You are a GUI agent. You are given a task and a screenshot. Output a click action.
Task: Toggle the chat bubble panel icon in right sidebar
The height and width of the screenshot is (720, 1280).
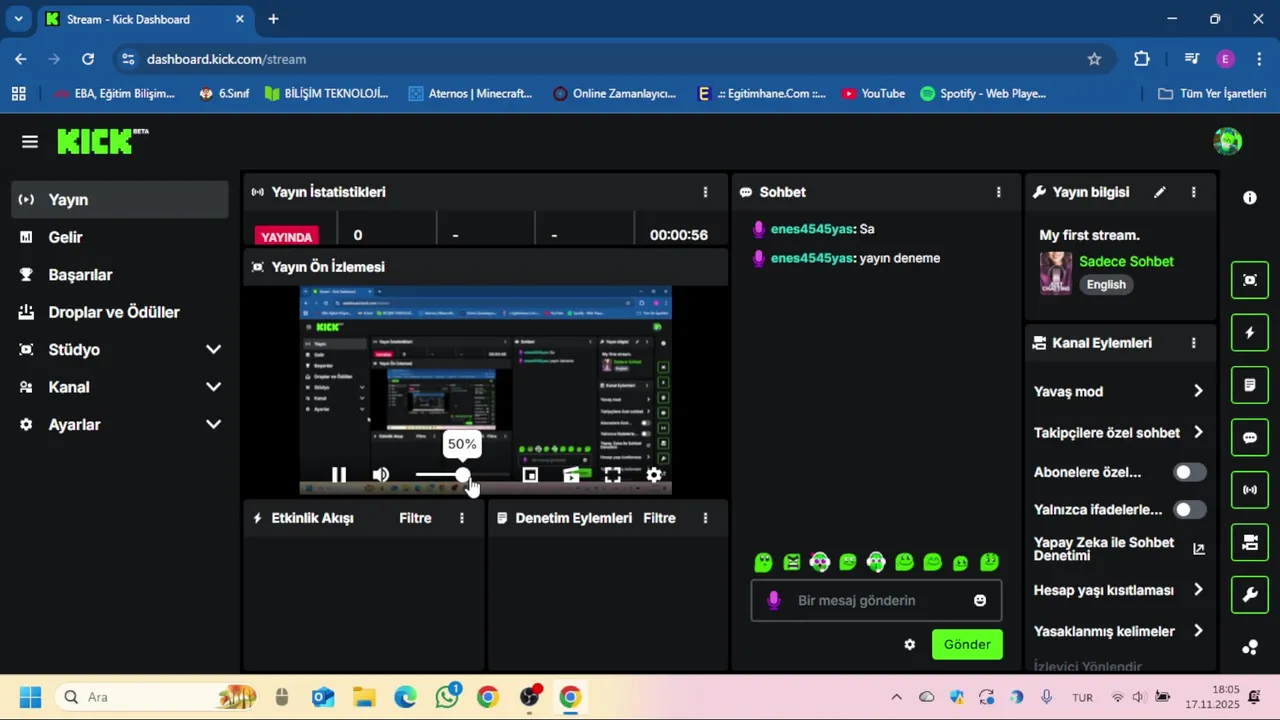[1249, 437]
